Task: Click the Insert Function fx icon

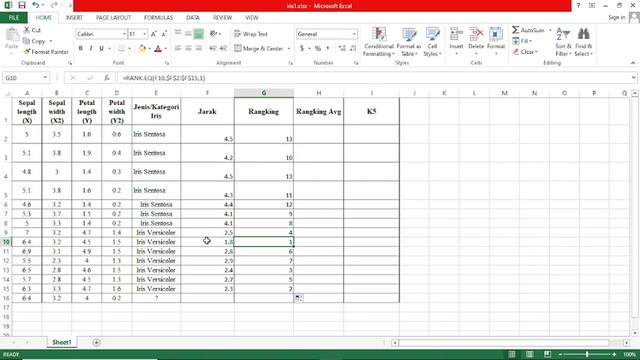Action: point(107,78)
